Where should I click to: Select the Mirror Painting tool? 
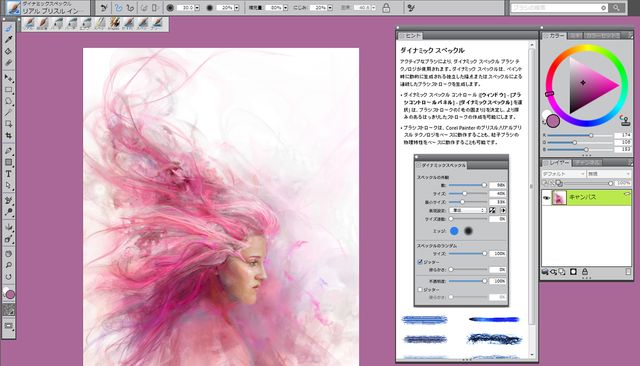[x=9, y=227]
